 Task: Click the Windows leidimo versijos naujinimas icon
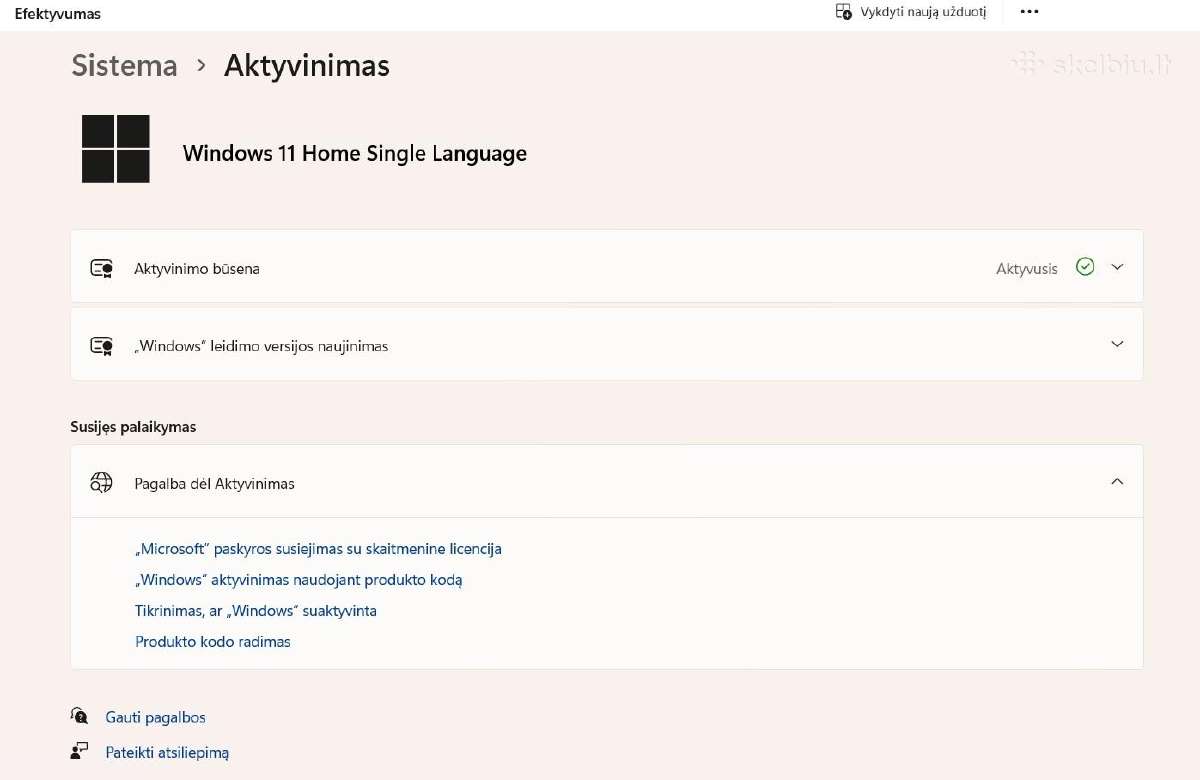coord(101,346)
